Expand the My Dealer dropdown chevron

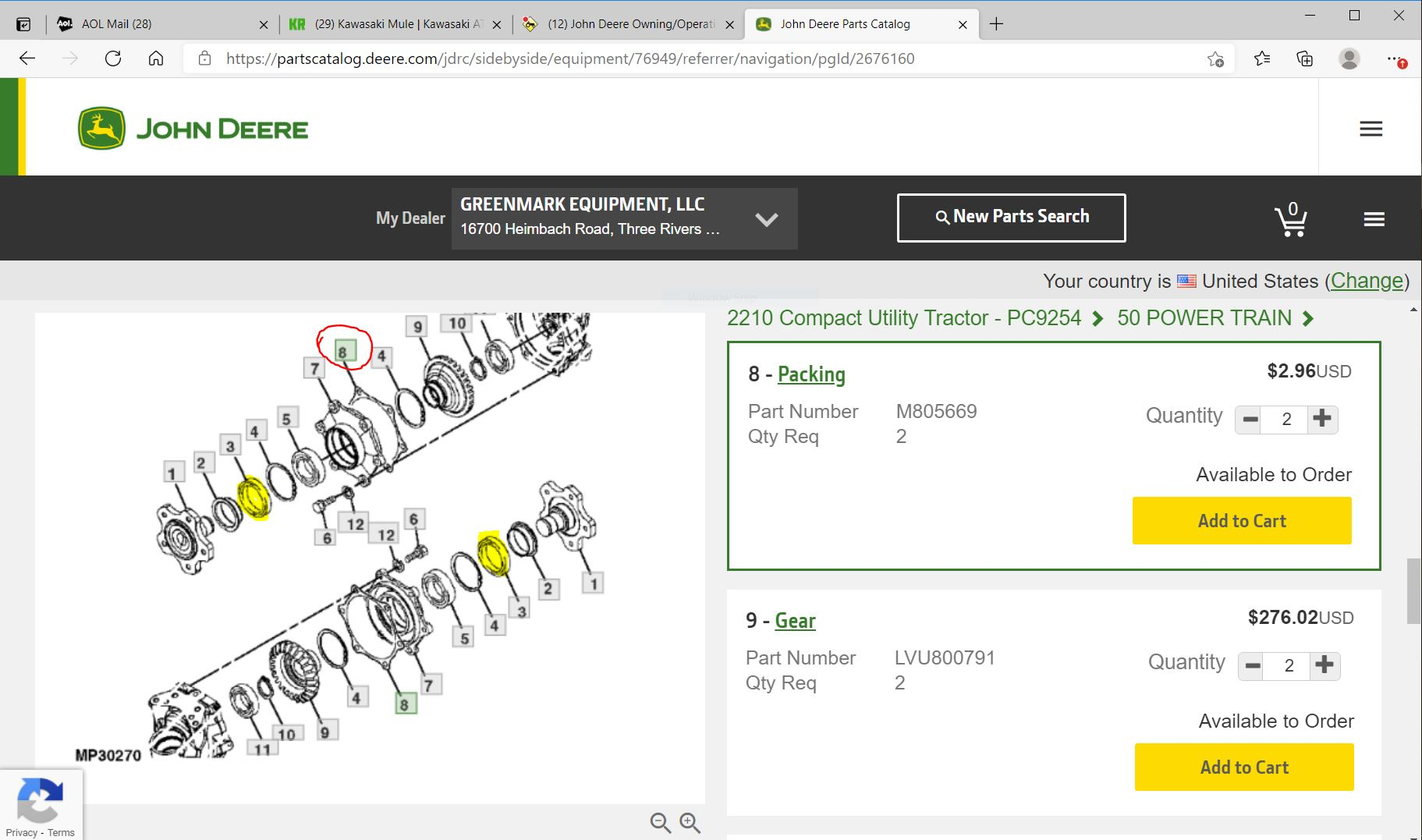click(767, 219)
